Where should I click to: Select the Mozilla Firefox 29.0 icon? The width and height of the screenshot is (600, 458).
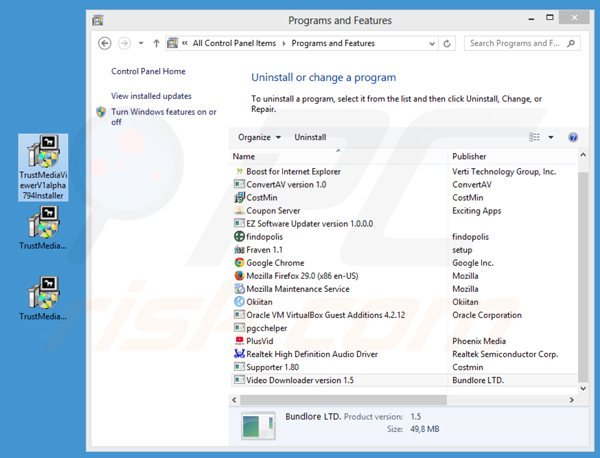click(239, 276)
